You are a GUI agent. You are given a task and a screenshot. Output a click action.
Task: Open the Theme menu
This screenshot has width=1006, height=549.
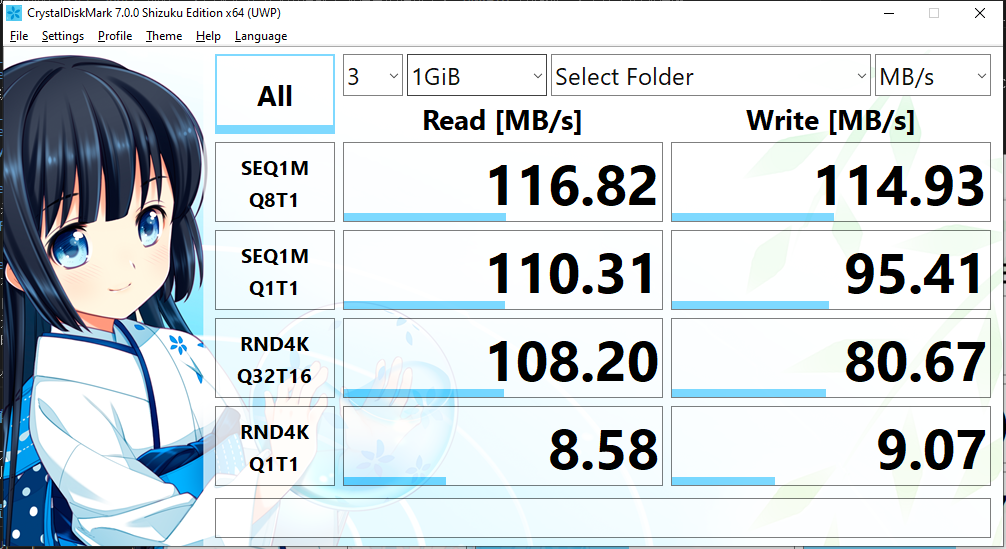pos(164,36)
